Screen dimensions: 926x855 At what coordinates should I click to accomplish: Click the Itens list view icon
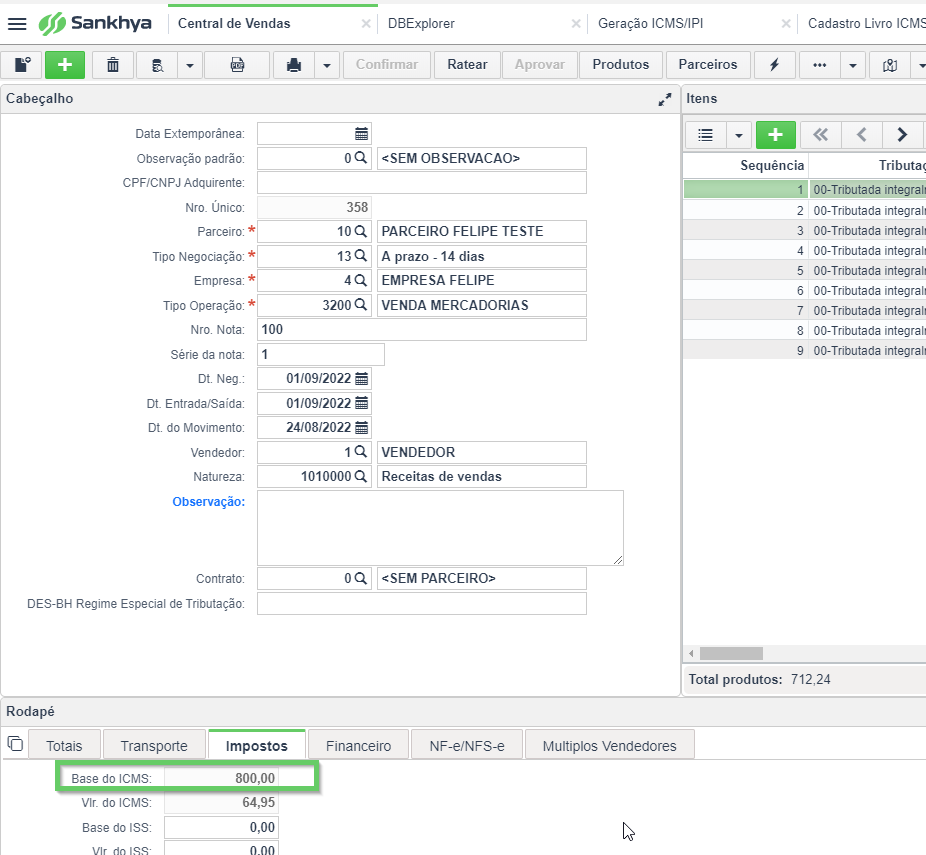pos(706,135)
